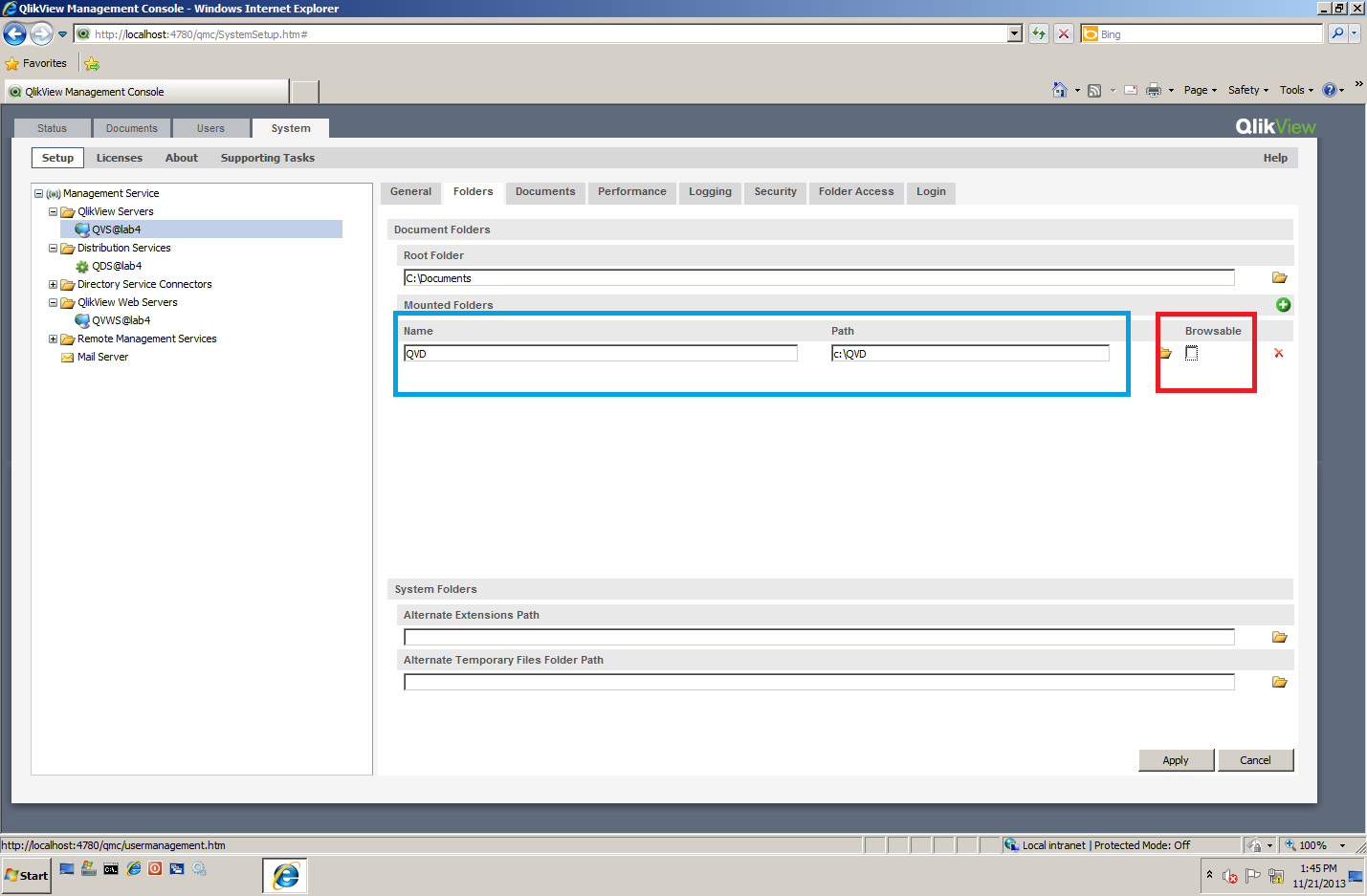Image resolution: width=1367 pixels, height=896 pixels.
Task: Click the Apply button
Action: click(1176, 760)
